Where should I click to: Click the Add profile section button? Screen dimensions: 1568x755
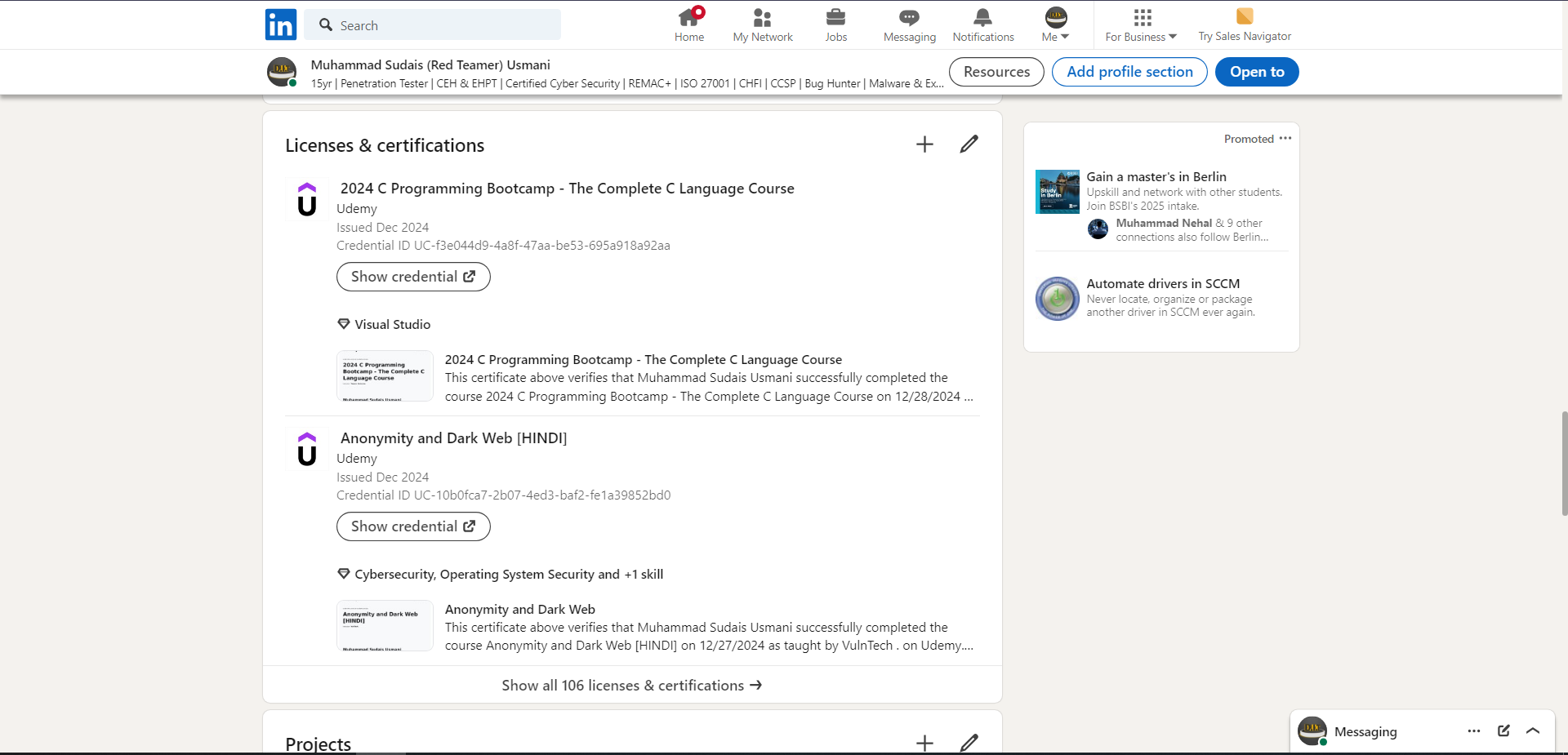click(x=1129, y=72)
